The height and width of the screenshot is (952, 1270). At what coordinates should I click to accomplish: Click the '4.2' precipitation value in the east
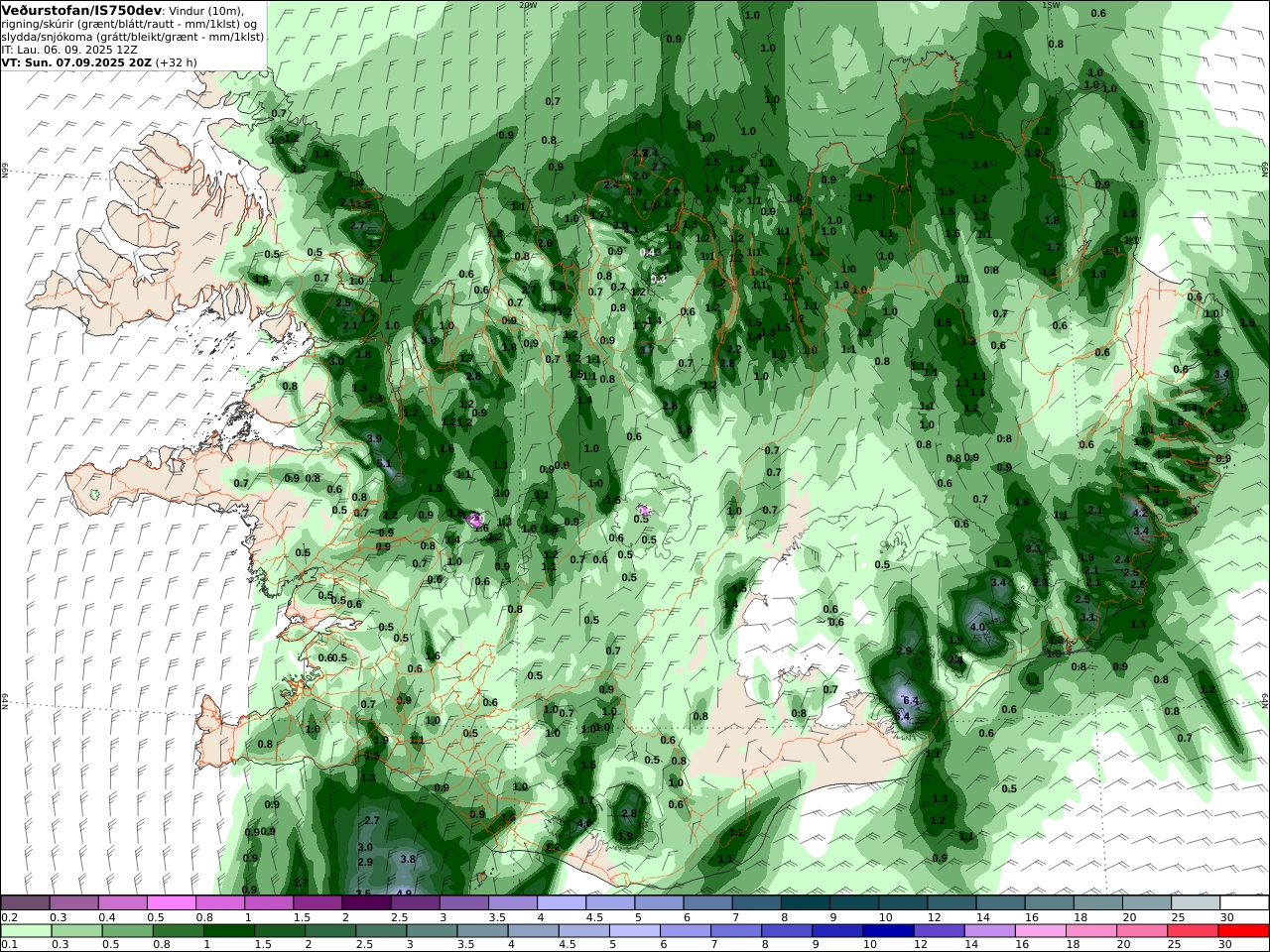(x=1140, y=513)
